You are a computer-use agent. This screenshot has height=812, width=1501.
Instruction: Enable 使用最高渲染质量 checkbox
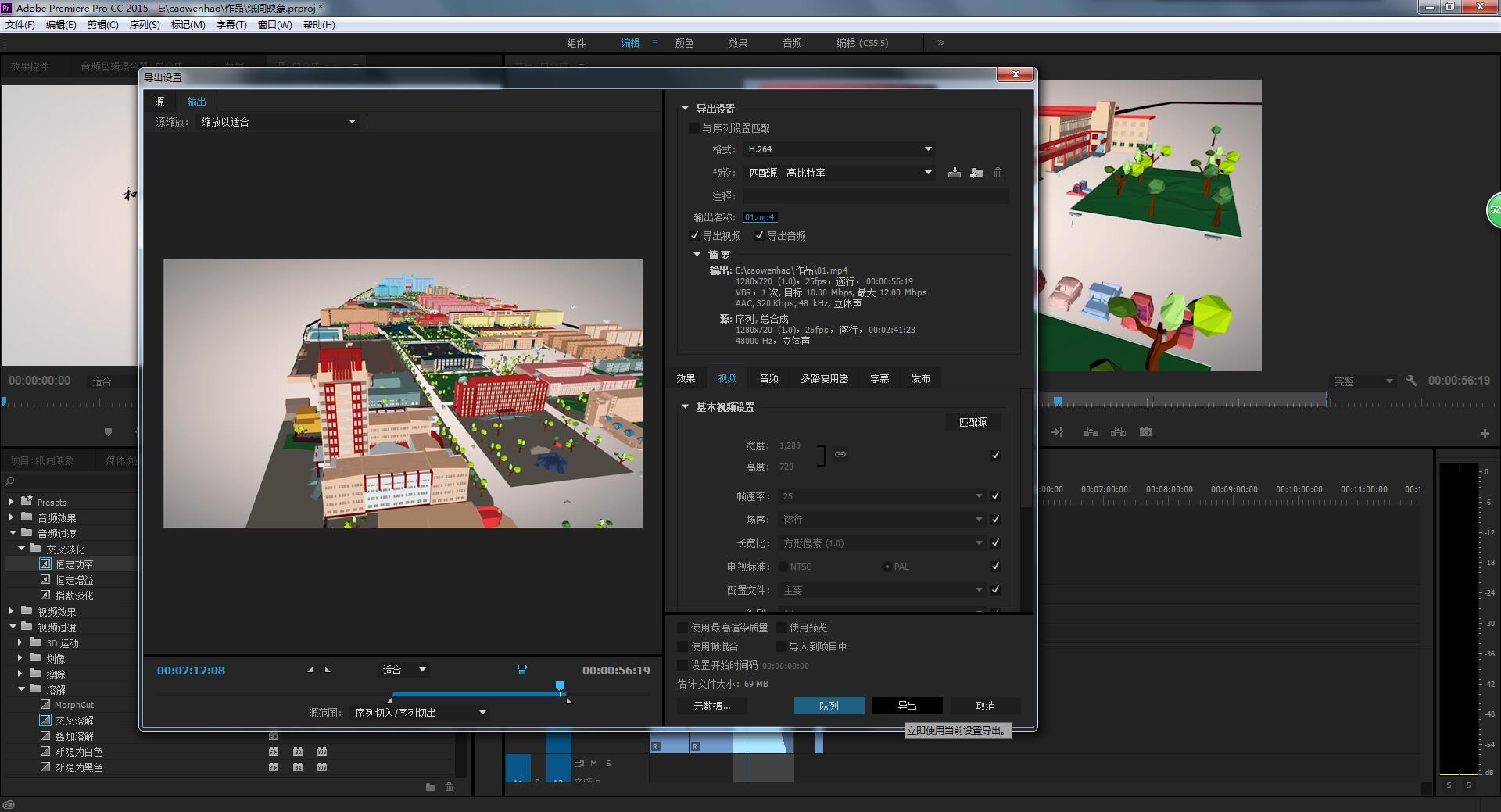(682, 628)
